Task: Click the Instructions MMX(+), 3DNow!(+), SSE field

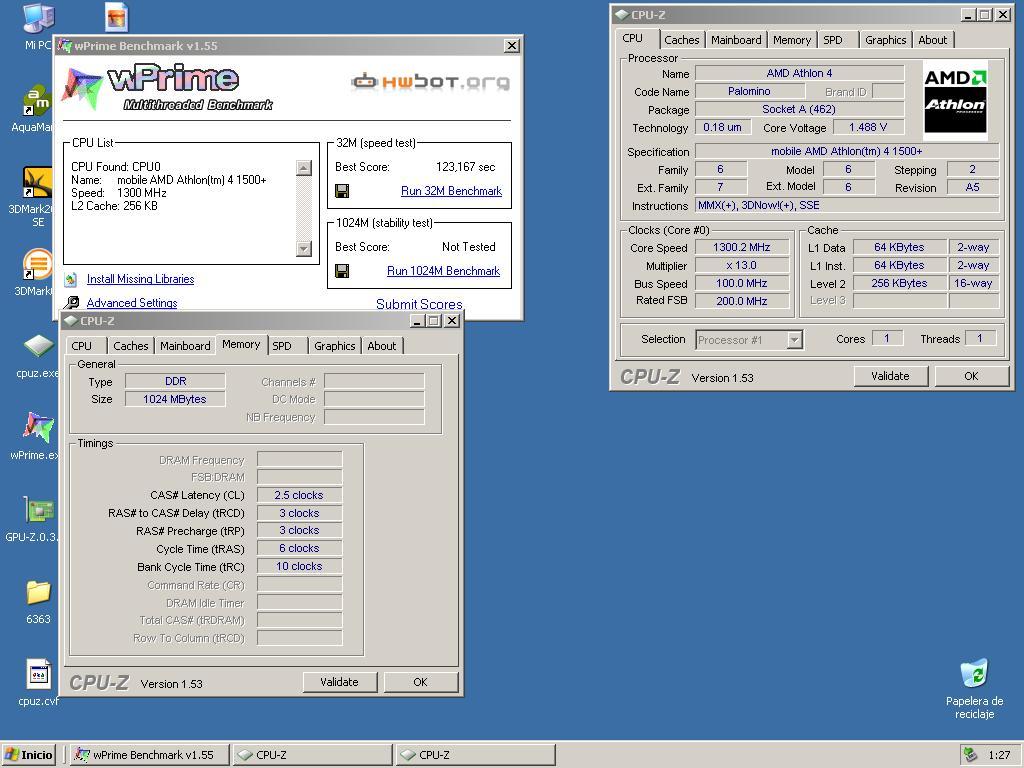Action: click(847, 206)
